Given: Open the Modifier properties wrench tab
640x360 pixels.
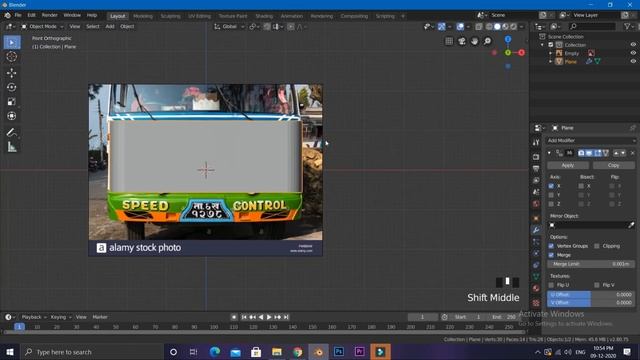Looking at the screenshot, I should [x=536, y=230].
